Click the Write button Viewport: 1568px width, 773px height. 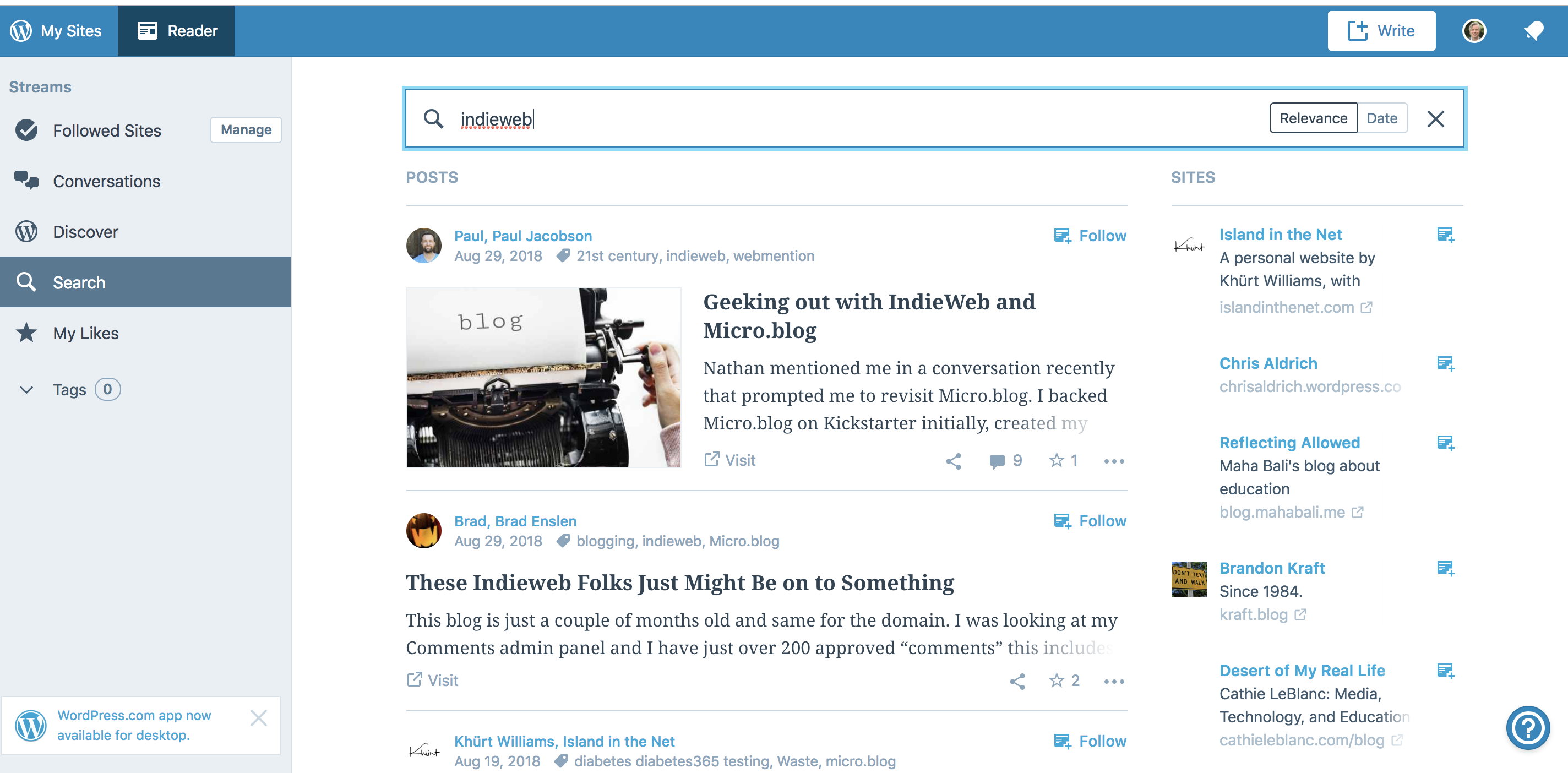[1381, 30]
